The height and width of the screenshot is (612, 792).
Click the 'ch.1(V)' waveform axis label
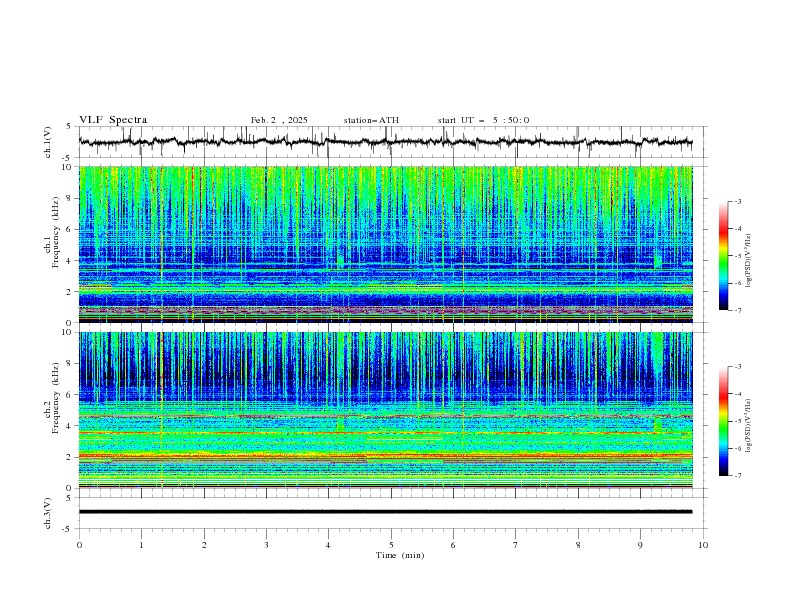click(48, 142)
